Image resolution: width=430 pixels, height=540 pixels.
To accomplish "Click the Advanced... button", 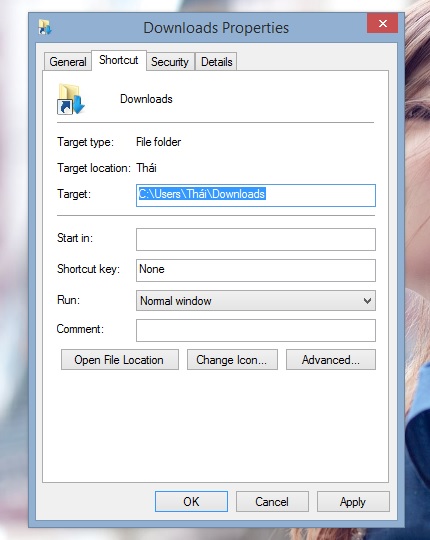I will [331, 360].
